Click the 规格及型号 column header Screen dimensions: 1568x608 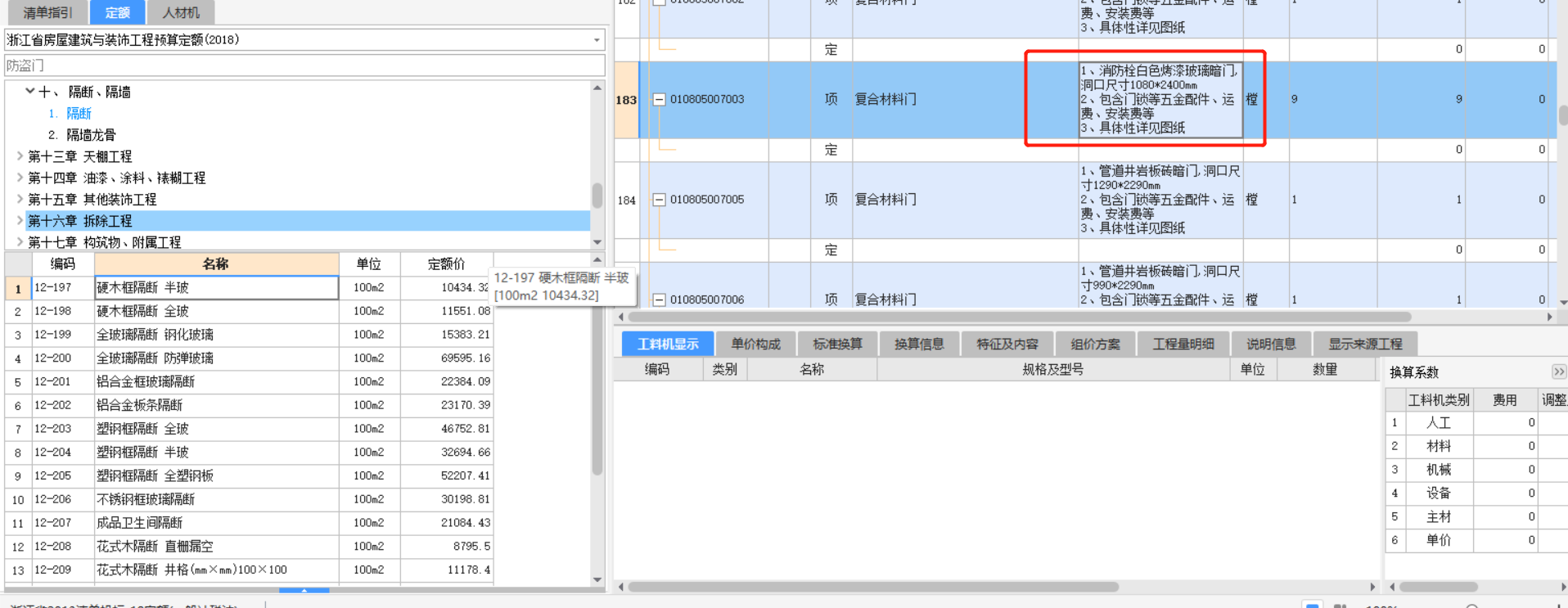1053,370
